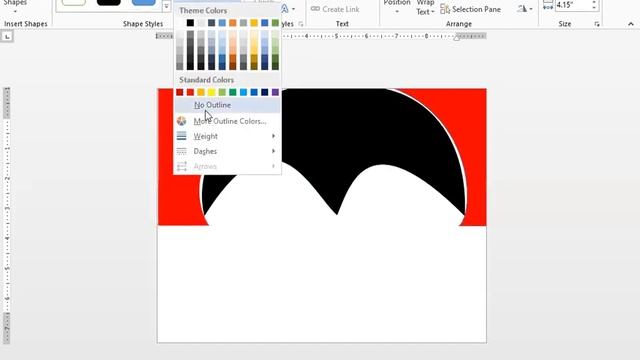Increase shape width with up stepper
Viewport: 640px width, 360px height.
594,2
